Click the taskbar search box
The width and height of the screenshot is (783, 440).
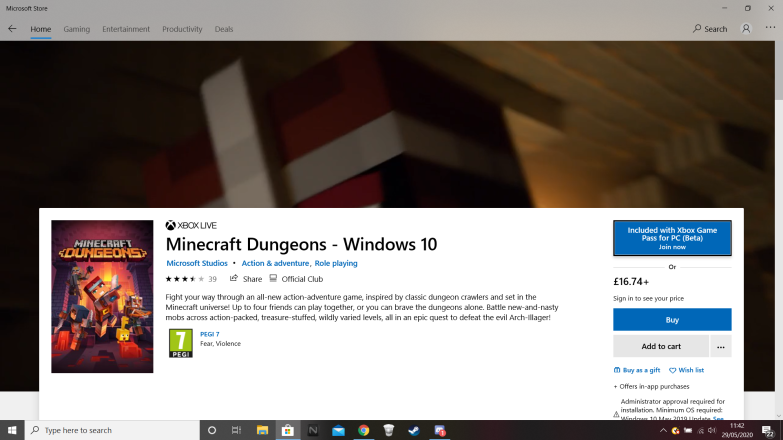point(112,430)
